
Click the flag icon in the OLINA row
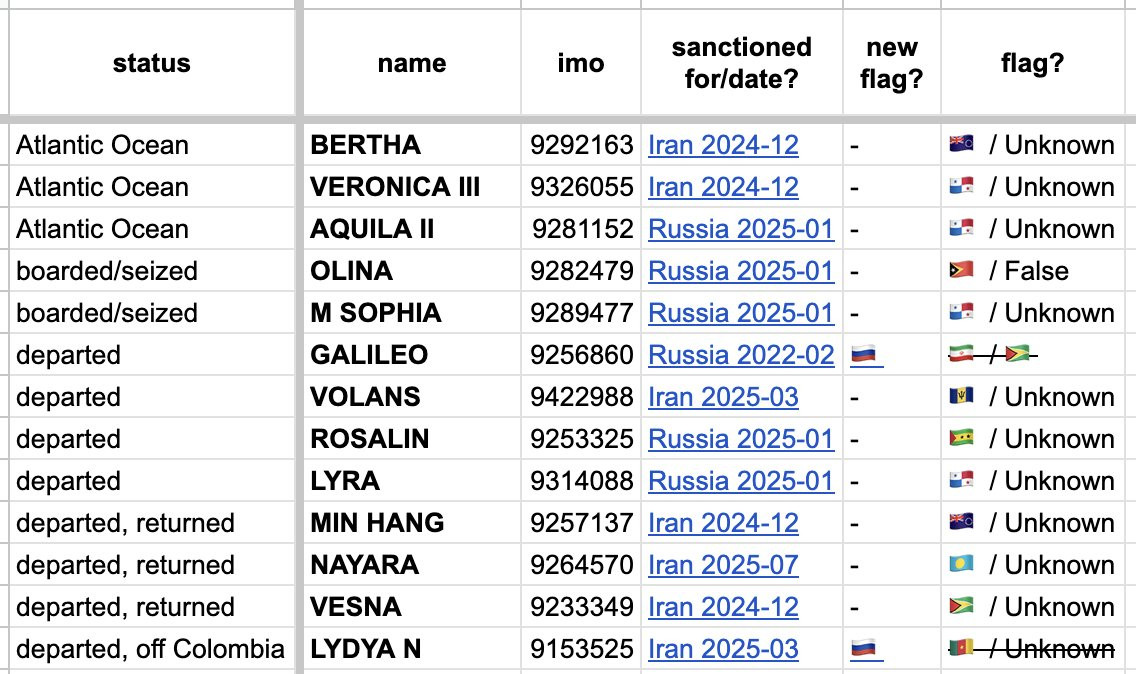pyautogui.click(x=961, y=271)
